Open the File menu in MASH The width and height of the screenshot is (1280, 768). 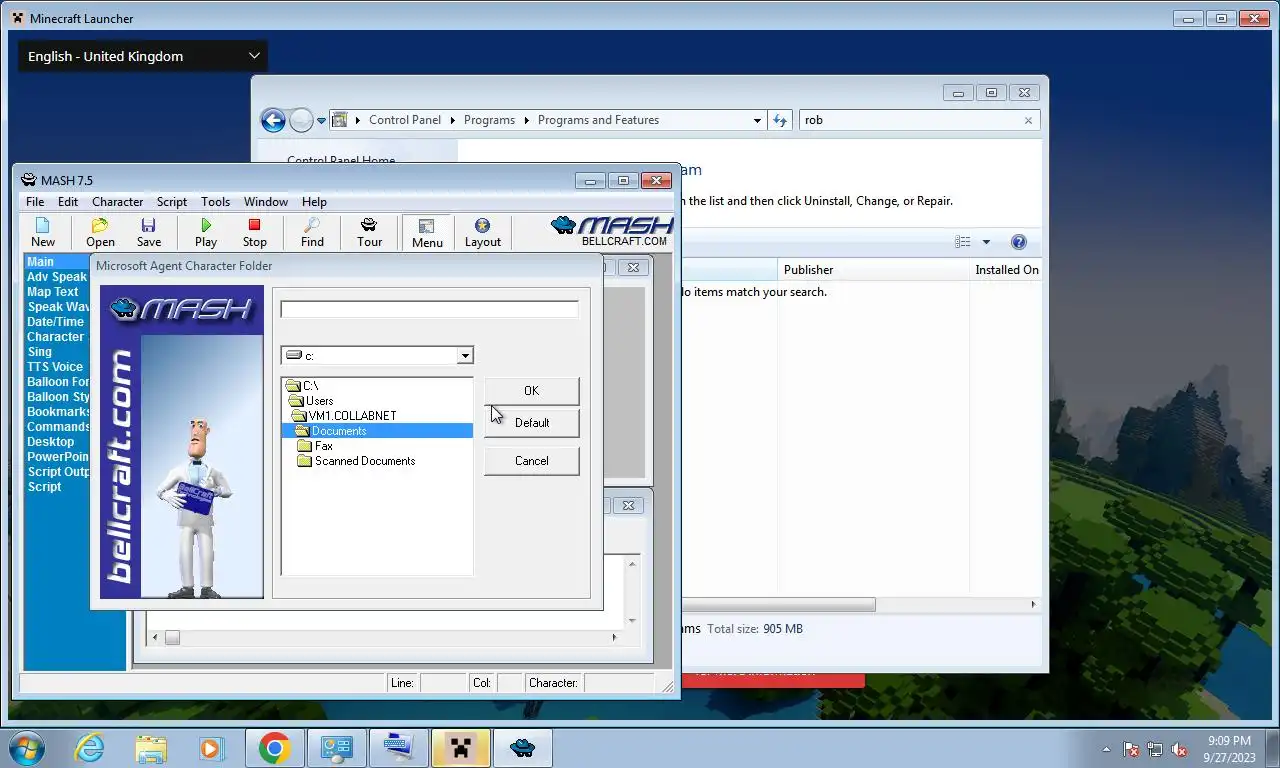pos(35,201)
